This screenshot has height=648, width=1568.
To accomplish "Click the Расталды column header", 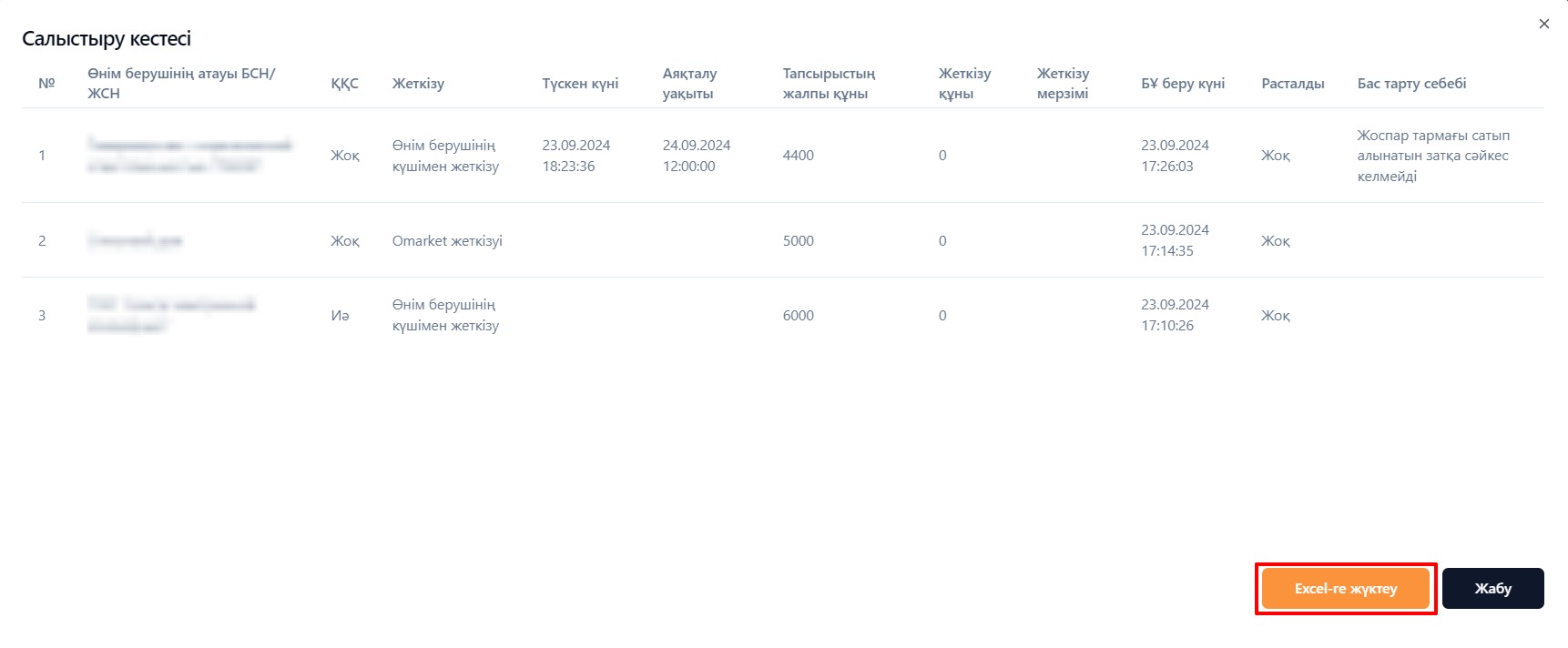I will pyautogui.click(x=1292, y=83).
